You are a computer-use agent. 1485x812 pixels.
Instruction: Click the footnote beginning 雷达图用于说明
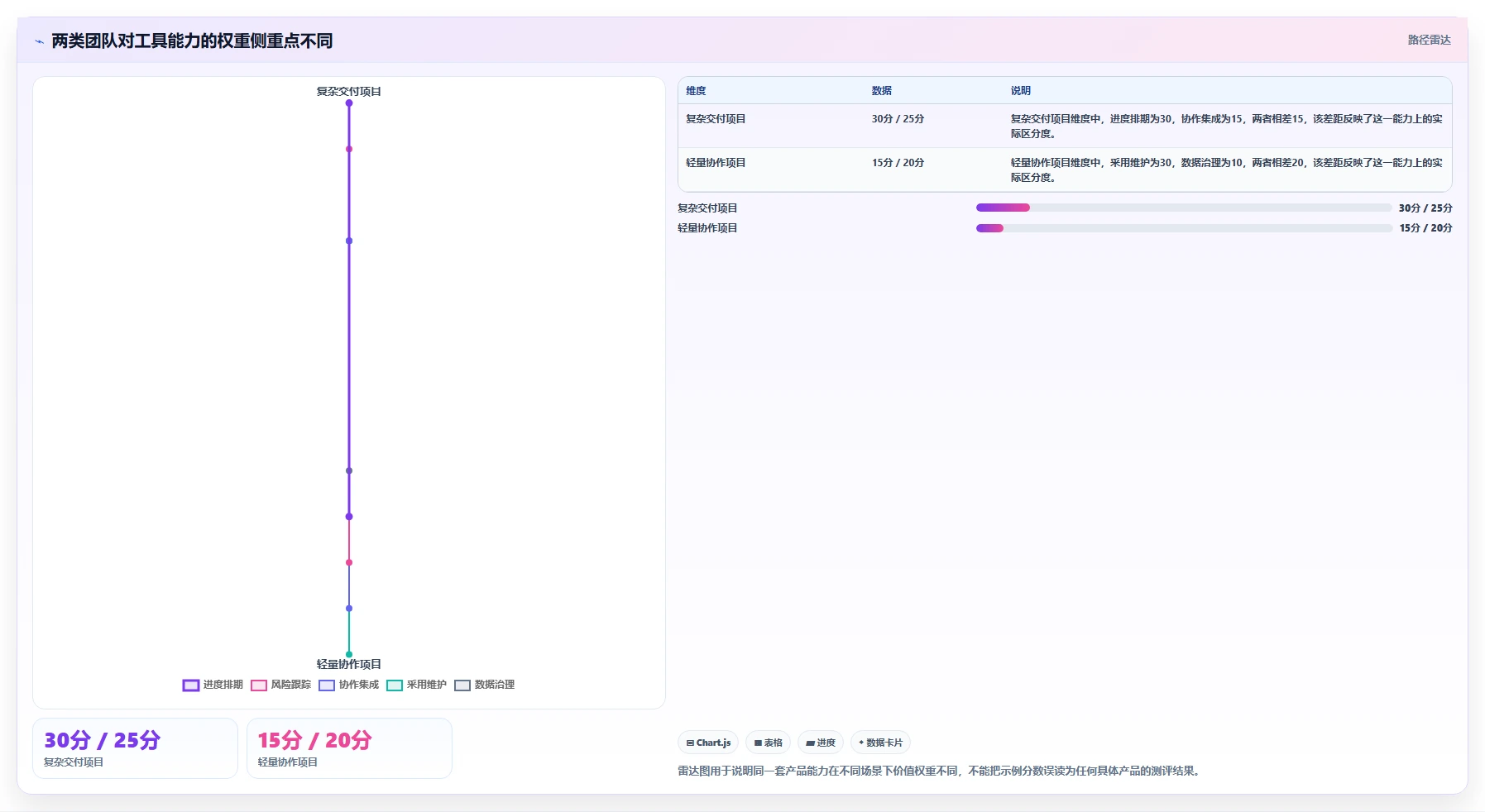click(x=941, y=771)
